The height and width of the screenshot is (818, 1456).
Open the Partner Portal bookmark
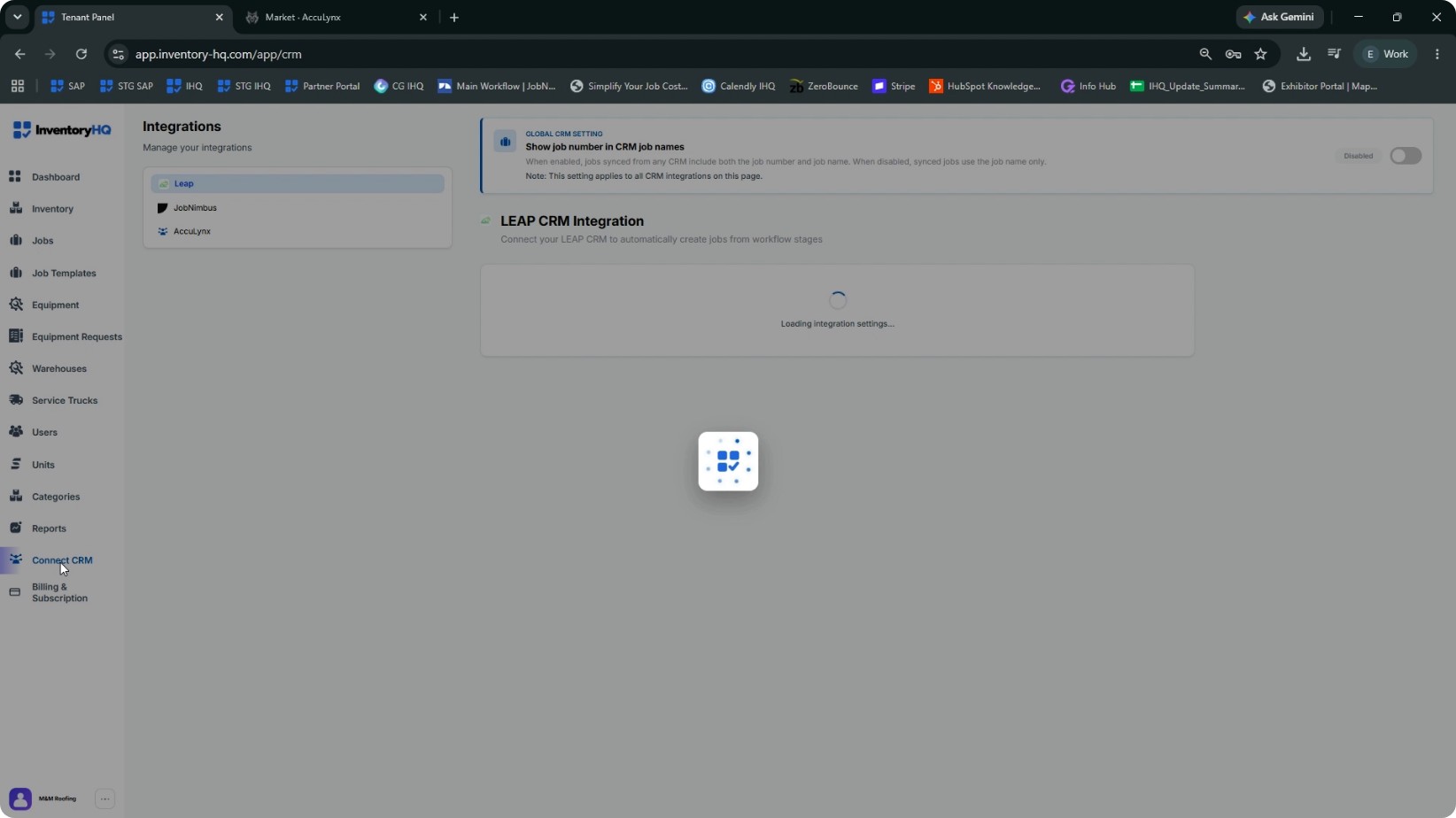click(x=322, y=86)
